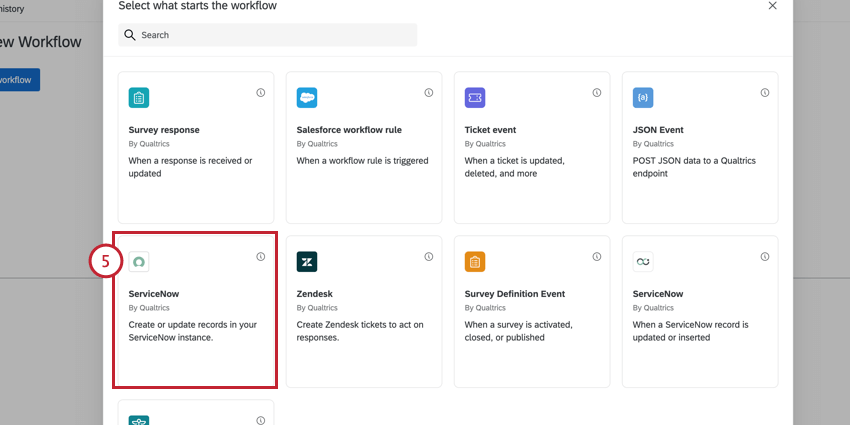Screen dimensions: 850x425
Task: Click the Survey response clipboard icon
Action: 139,98
